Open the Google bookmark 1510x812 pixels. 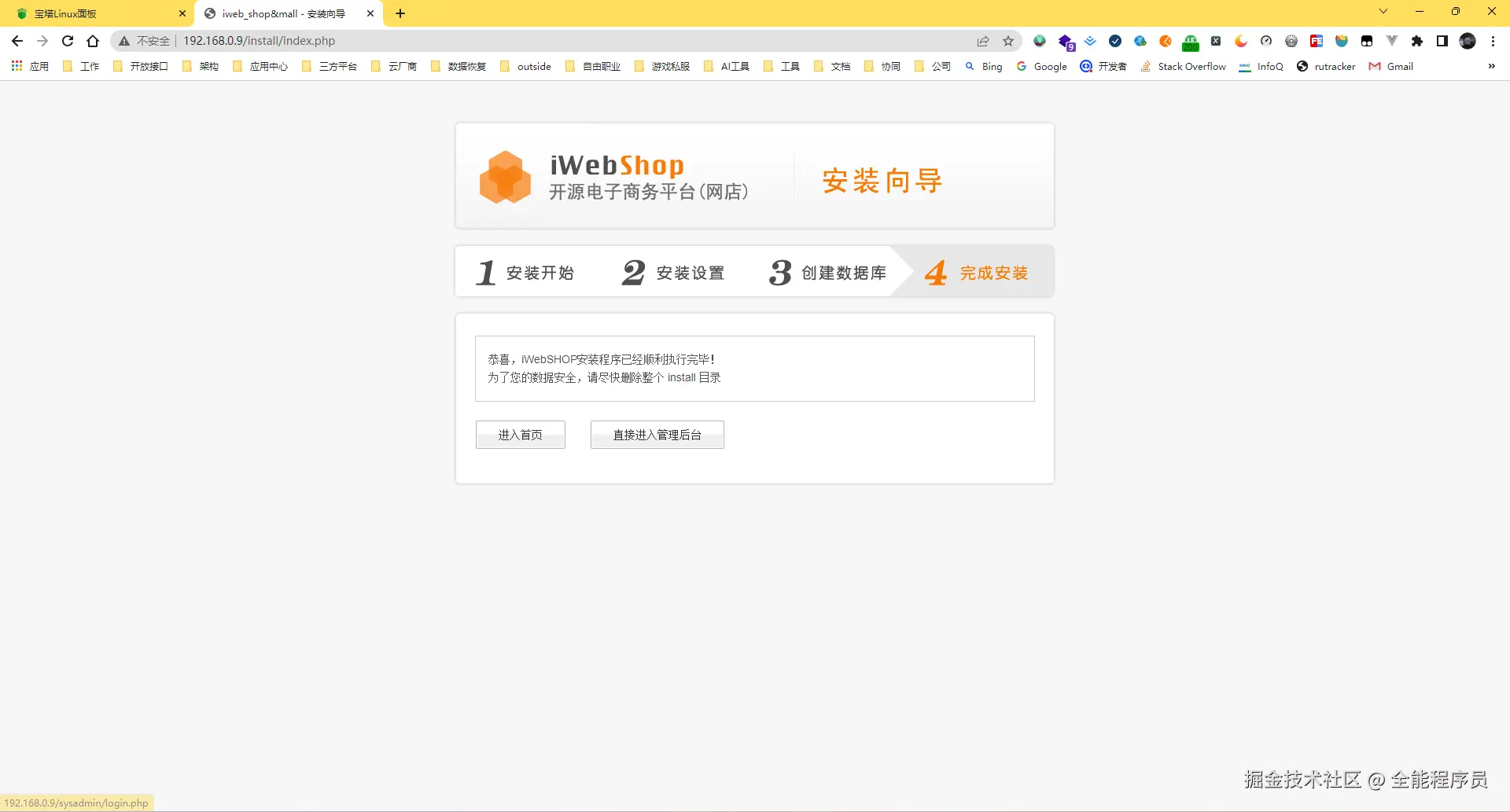1042,66
